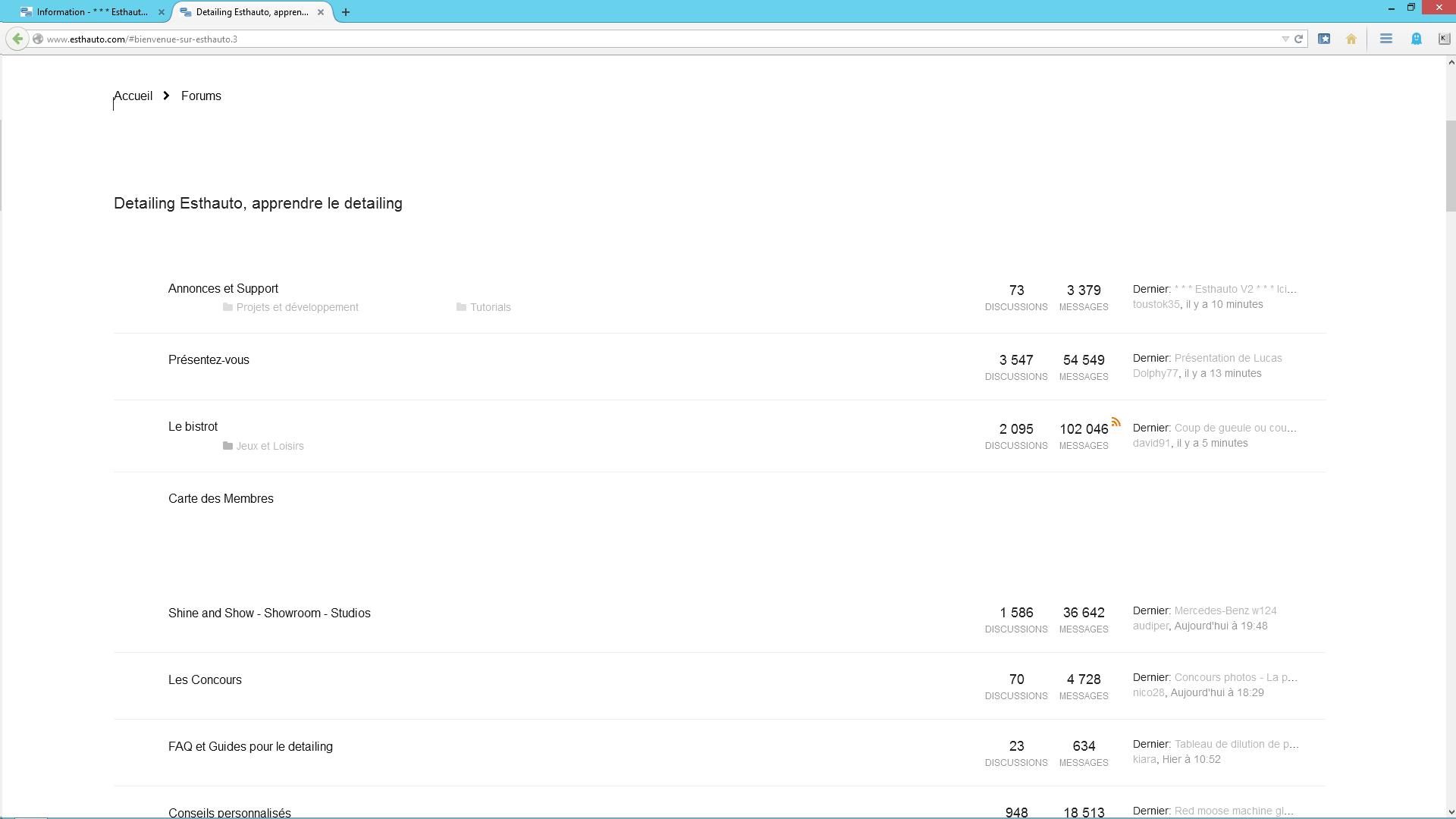Open the Les Concours forum
The height and width of the screenshot is (819, 1456).
[x=205, y=680]
